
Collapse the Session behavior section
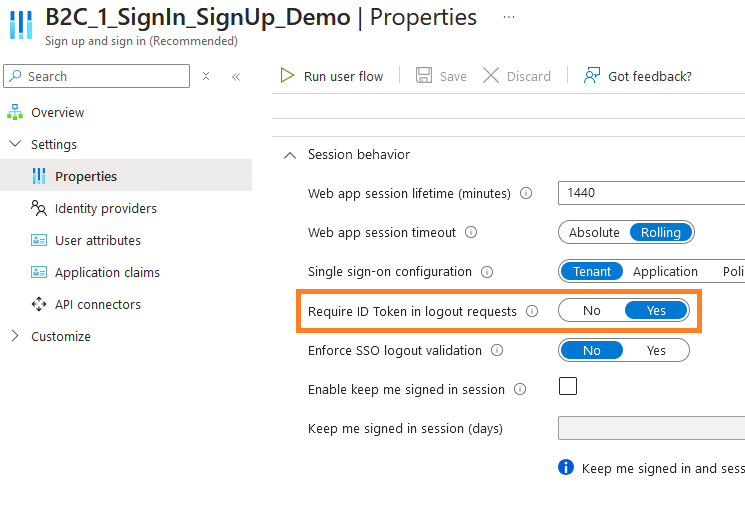(290, 155)
